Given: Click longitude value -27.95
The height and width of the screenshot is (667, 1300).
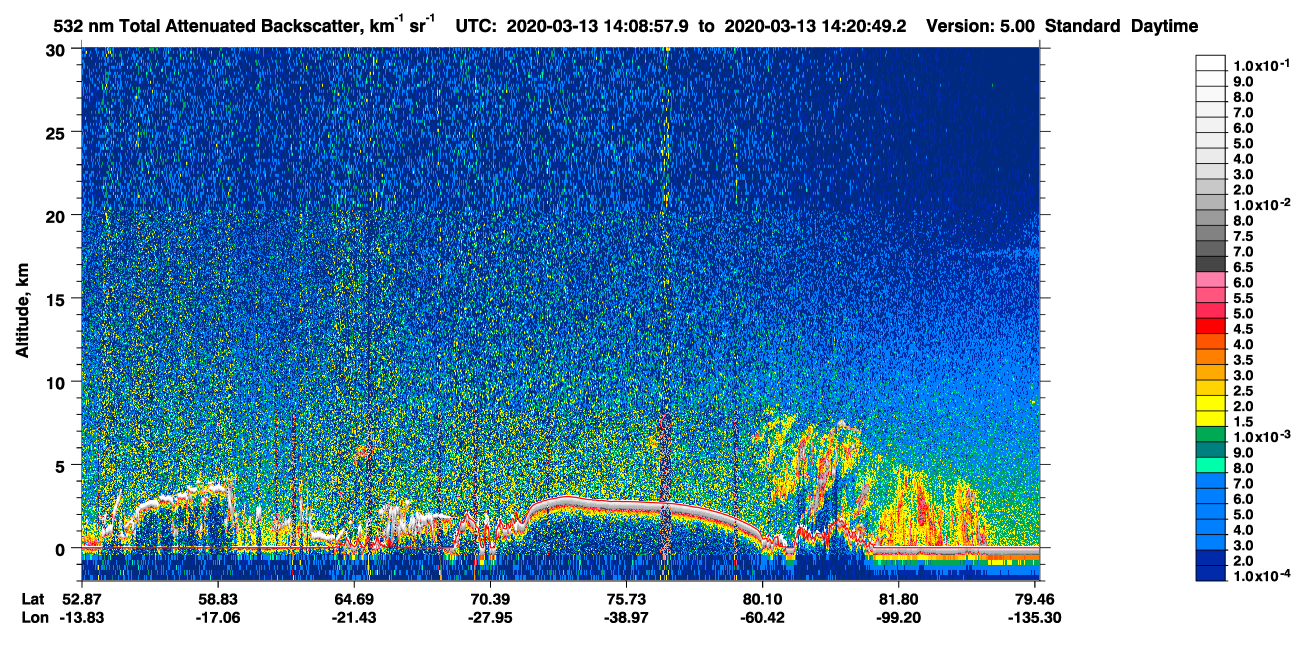Looking at the screenshot, I should click(x=491, y=617).
